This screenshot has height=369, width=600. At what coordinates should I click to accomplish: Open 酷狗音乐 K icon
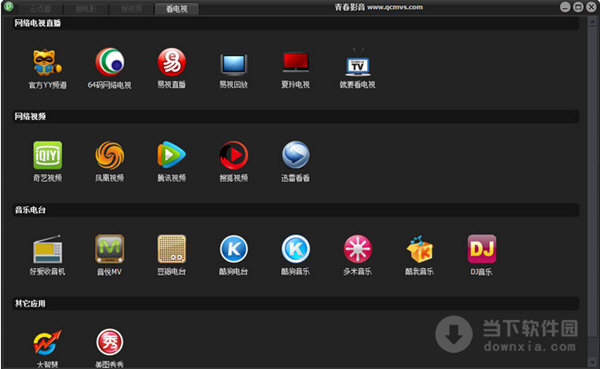click(296, 249)
